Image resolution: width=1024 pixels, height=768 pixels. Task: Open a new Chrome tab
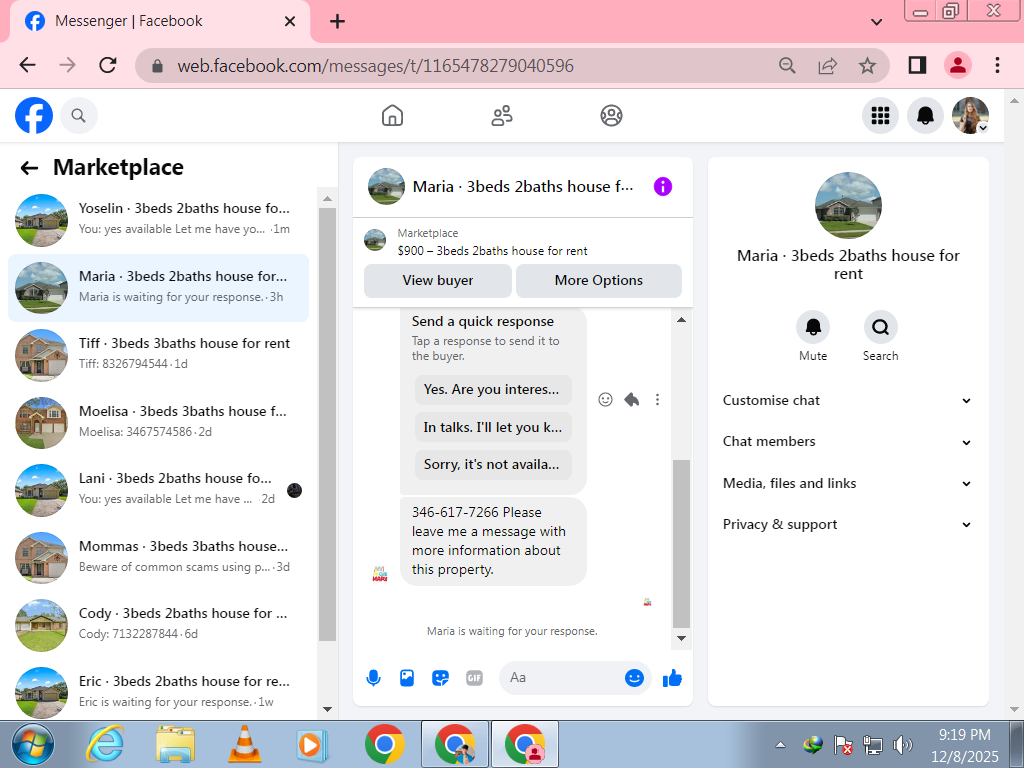tap(337, 22)
